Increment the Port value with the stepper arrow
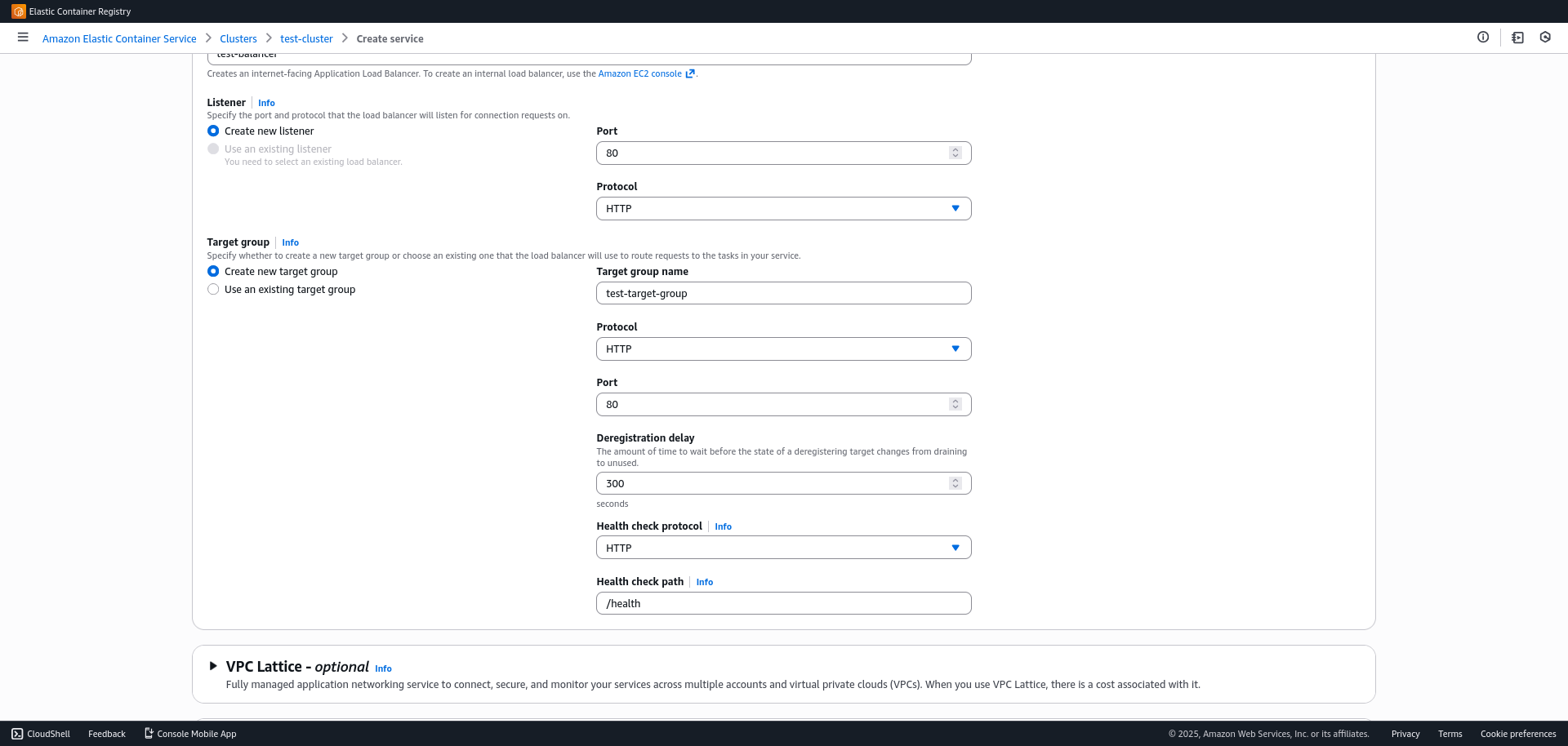1568x746 pixels. [955, 149]
